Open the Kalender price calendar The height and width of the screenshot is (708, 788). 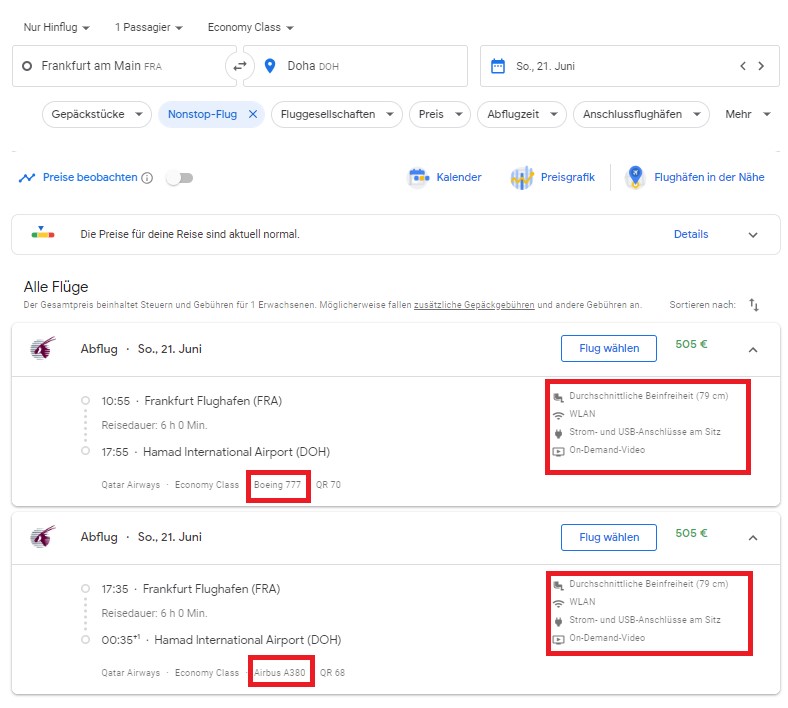click(x=445, y=177)
